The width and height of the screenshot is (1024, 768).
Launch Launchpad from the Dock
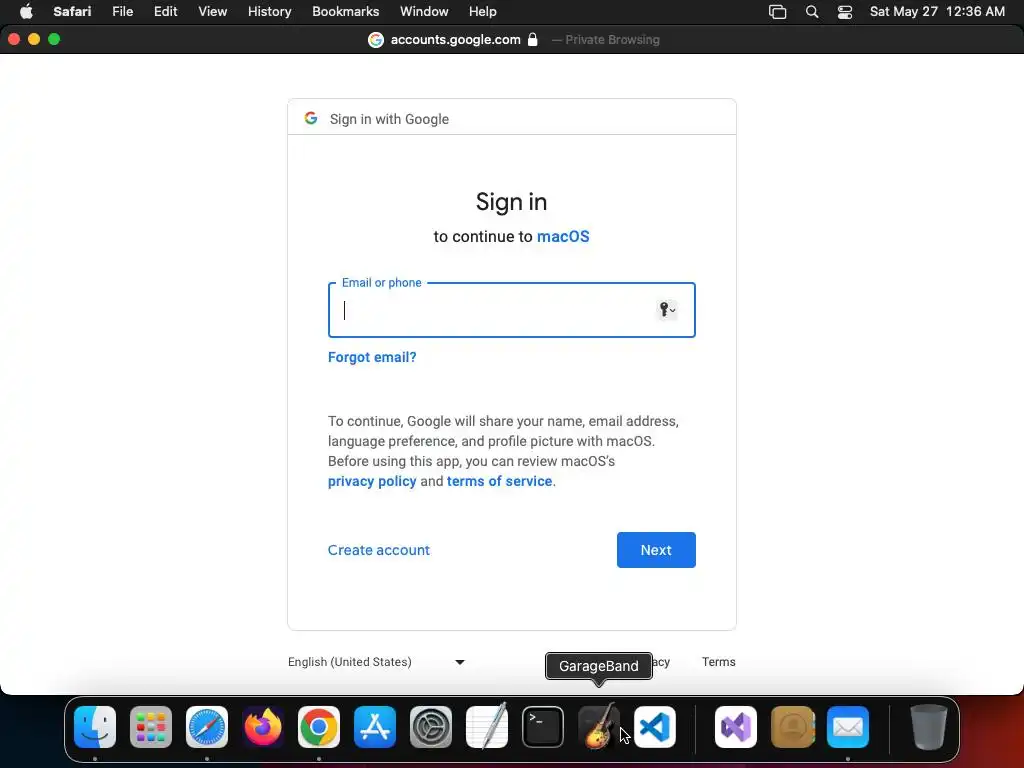(x=151, y=727)
